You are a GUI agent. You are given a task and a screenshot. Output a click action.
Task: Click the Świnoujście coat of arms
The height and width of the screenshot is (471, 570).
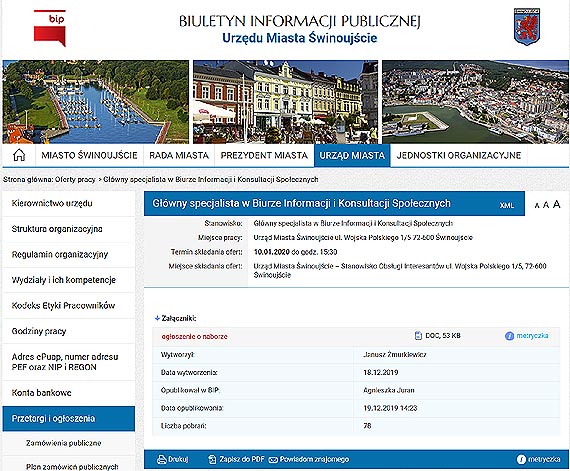click(527, 27)
